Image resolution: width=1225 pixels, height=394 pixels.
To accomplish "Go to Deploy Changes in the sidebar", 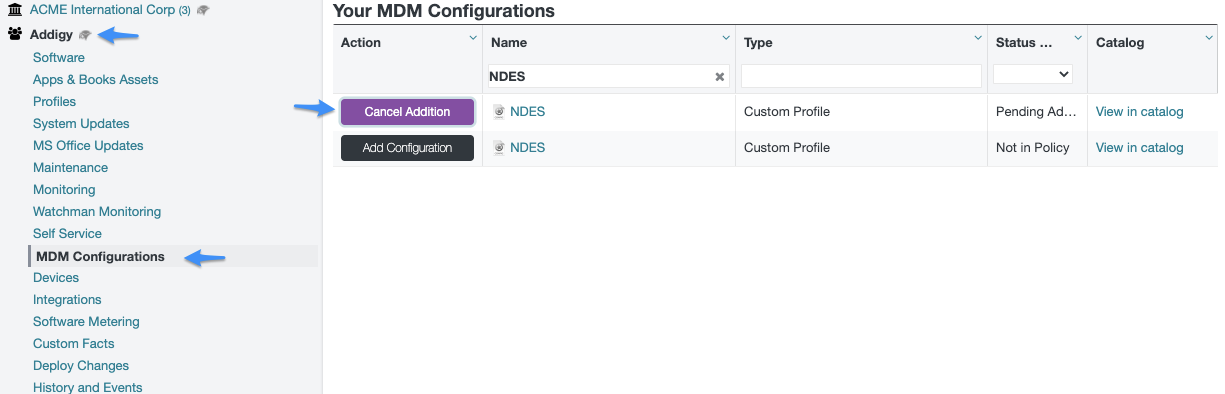I will 81,366.
